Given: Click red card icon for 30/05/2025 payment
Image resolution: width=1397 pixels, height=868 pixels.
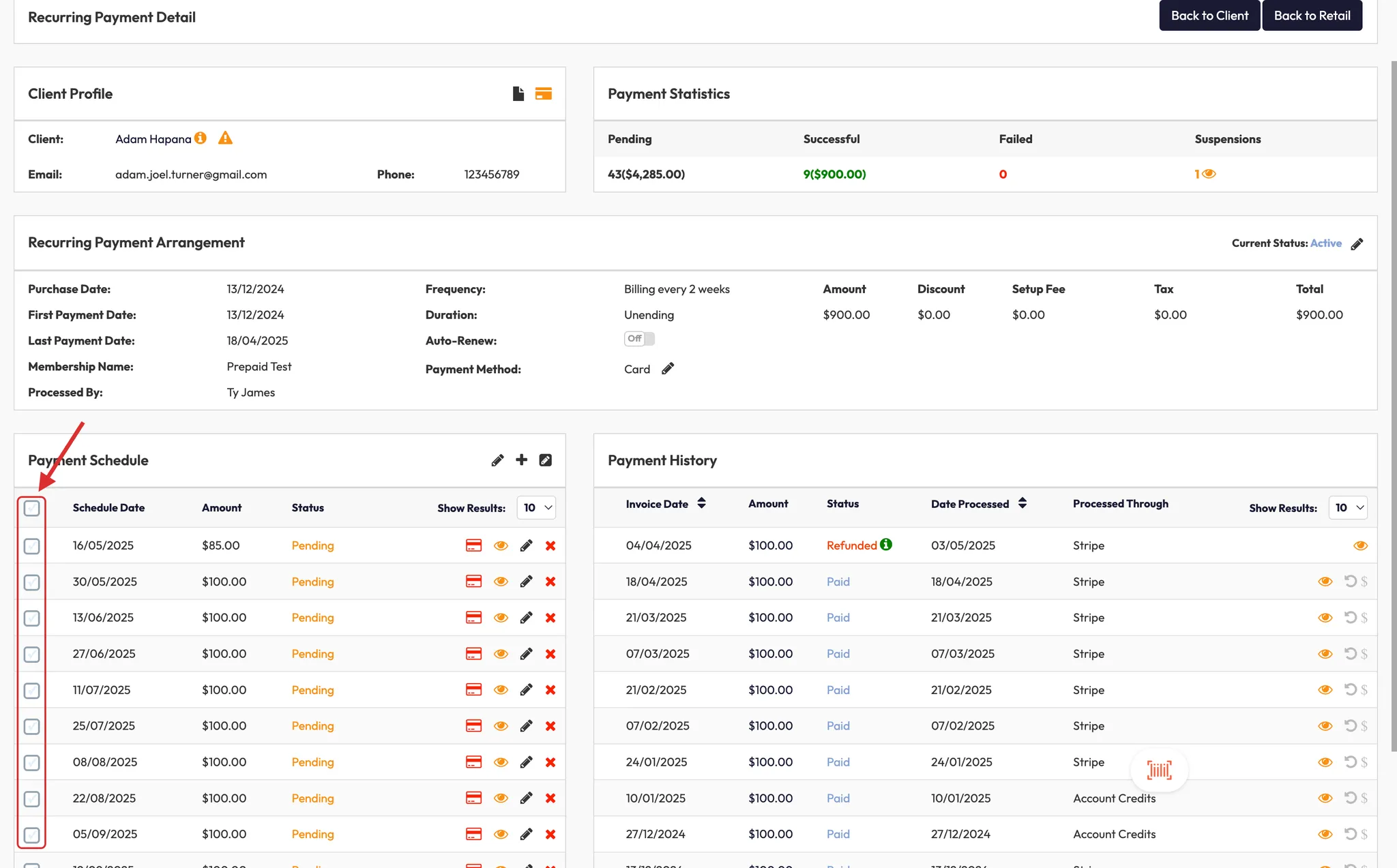Looking at the screenshot, I should (473, 582).
